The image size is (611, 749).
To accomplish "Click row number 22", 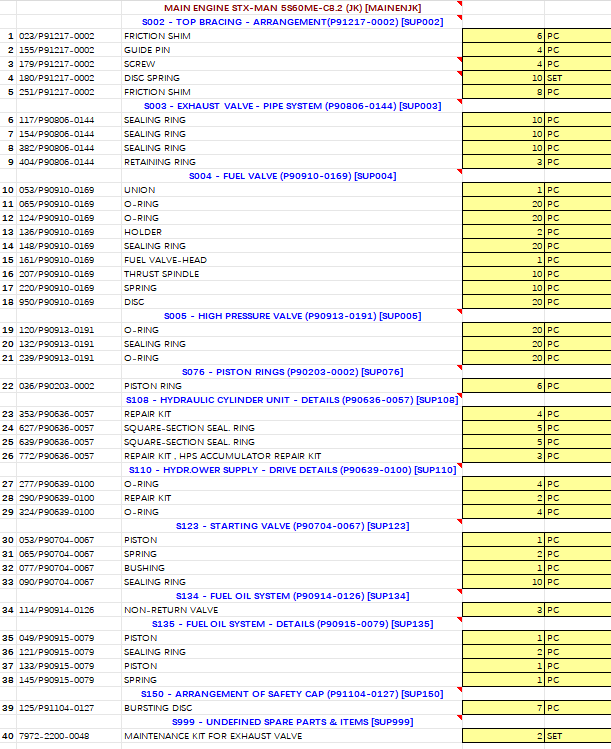I will 8,385.
